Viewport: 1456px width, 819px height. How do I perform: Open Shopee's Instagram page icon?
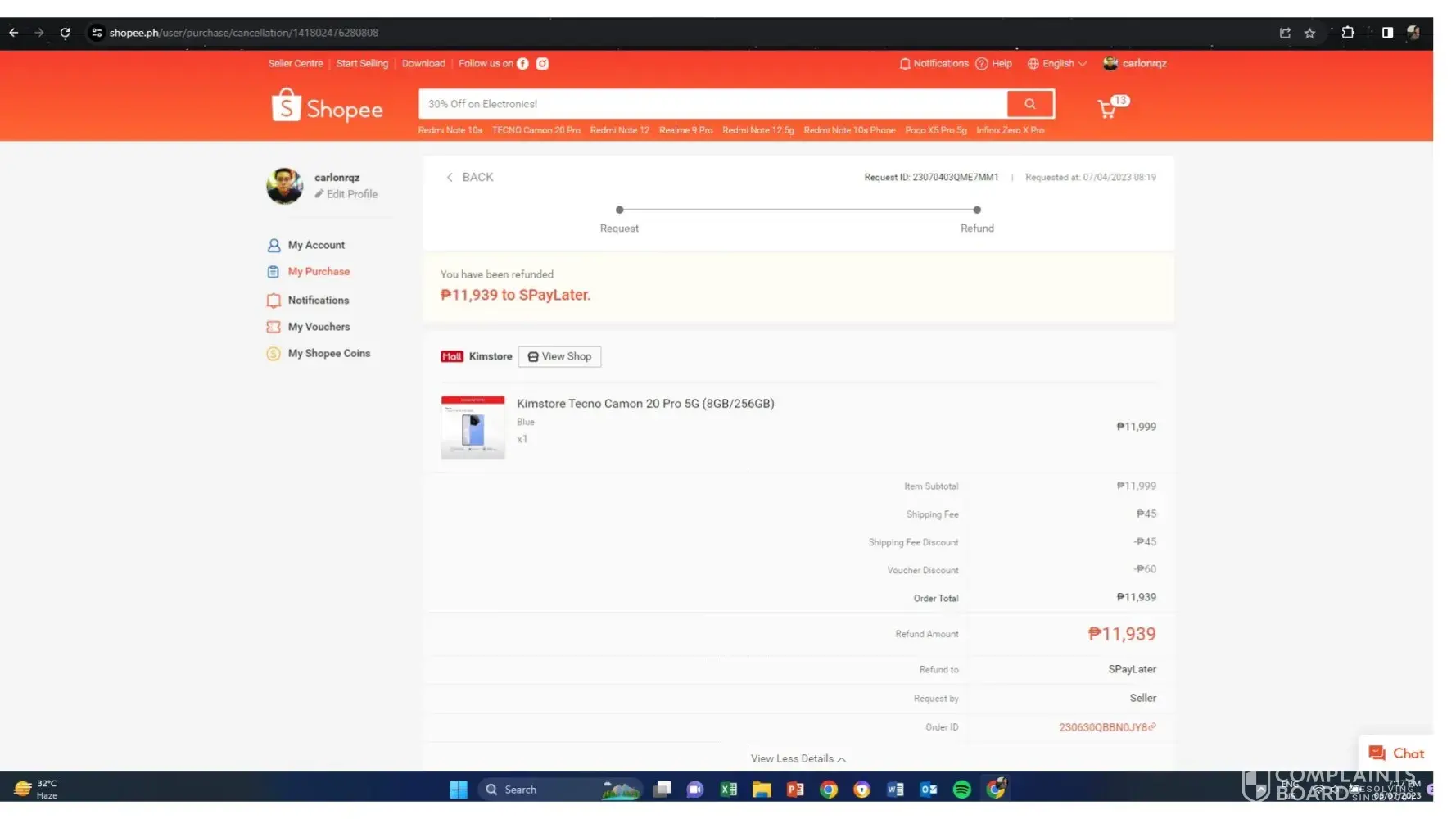point(542,64)
